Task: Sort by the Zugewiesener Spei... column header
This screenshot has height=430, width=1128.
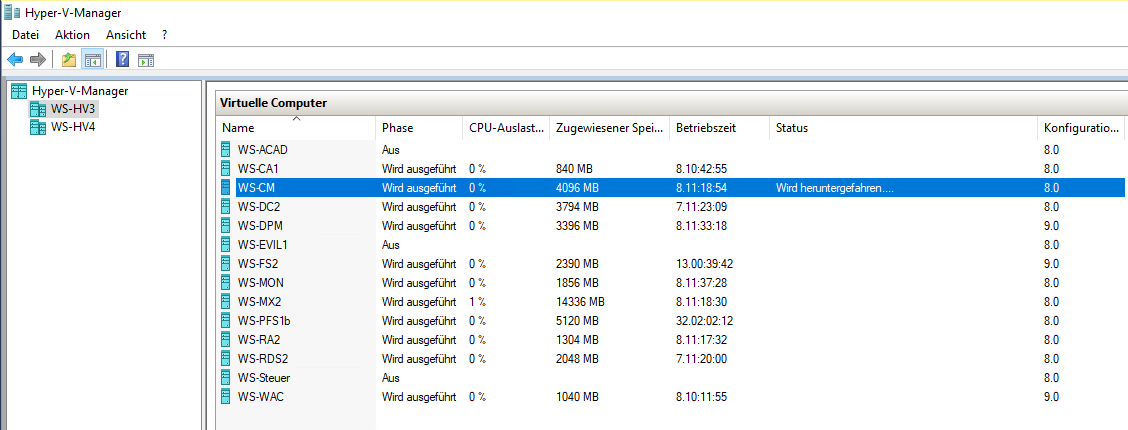Action: pyautogui.click(x=609, y=129)
